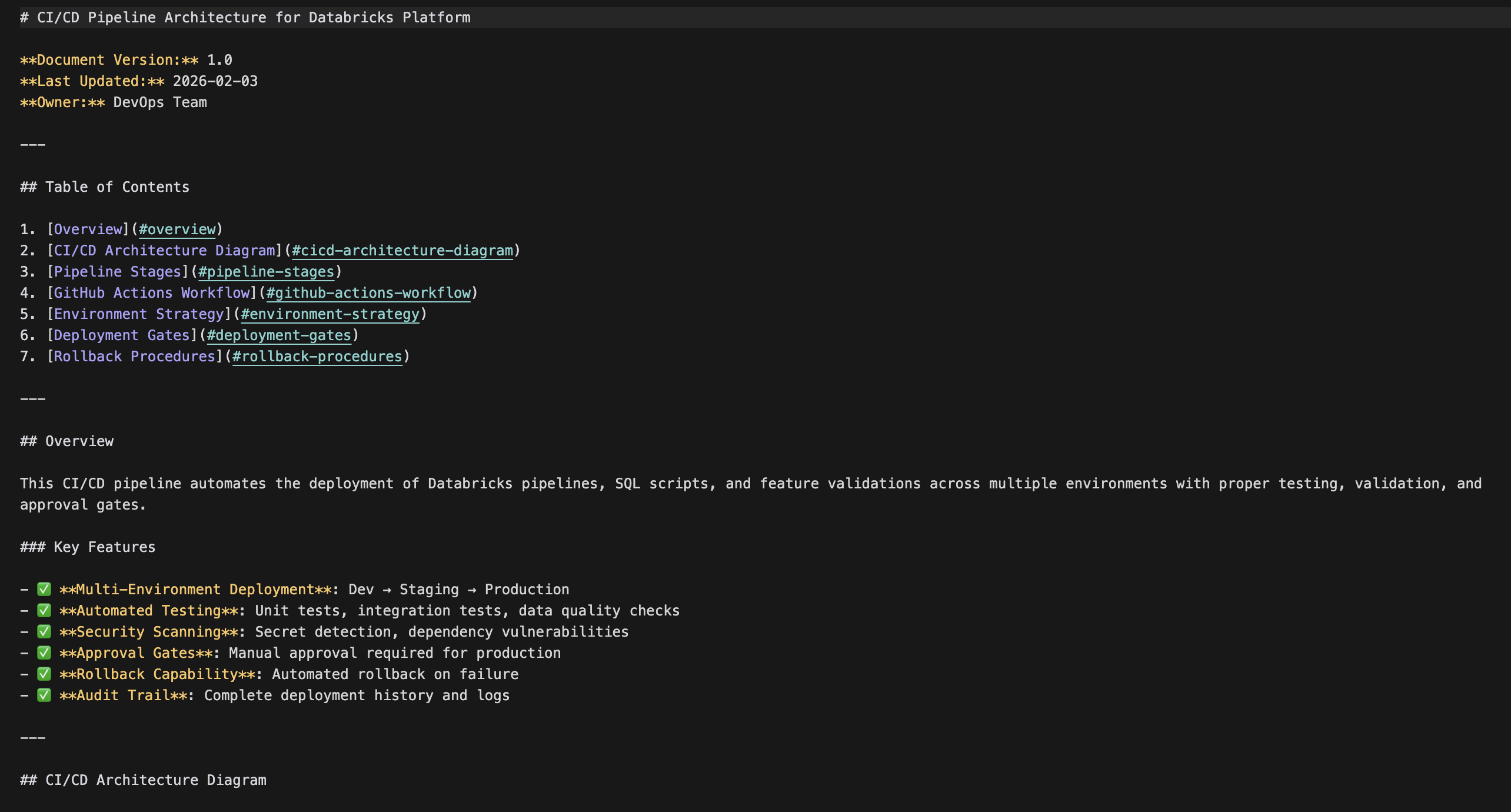Image resolution: width=1511 pixels, height=812 pixels.
Task: Click the DevOps Team owner text
Action: click(x=160, y=102)
